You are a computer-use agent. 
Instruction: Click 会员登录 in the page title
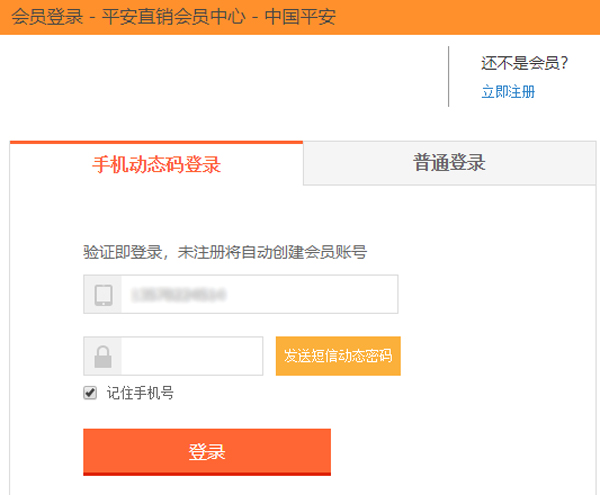click(x=47, y=17)
